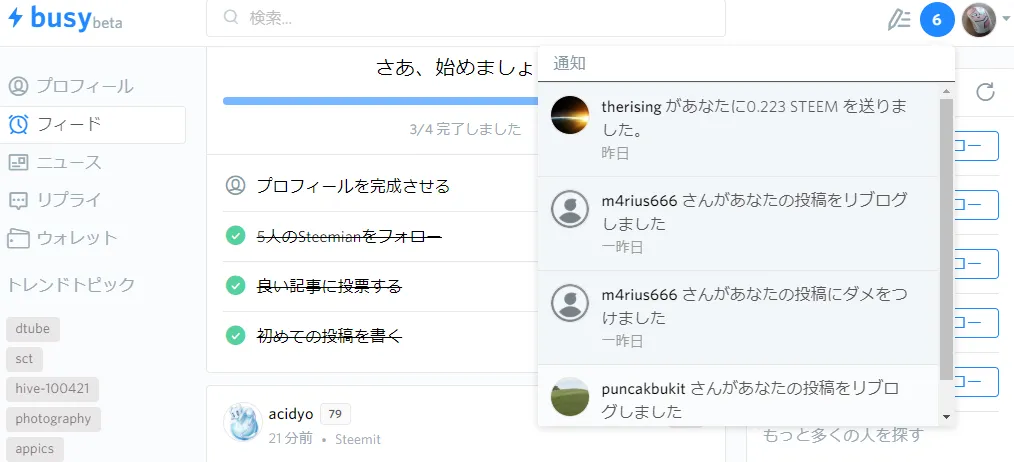The image size is (1014, 462).
Task: Open the write post pencil icon
Action: 899,19
